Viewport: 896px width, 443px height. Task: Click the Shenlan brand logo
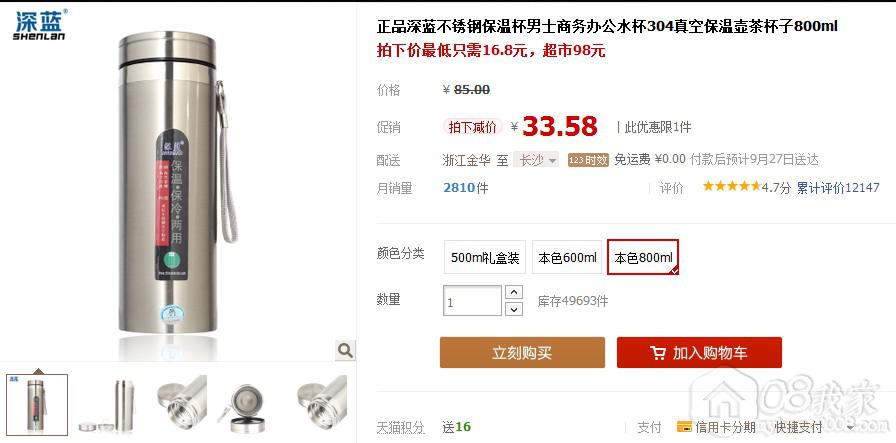pos(39,25)
